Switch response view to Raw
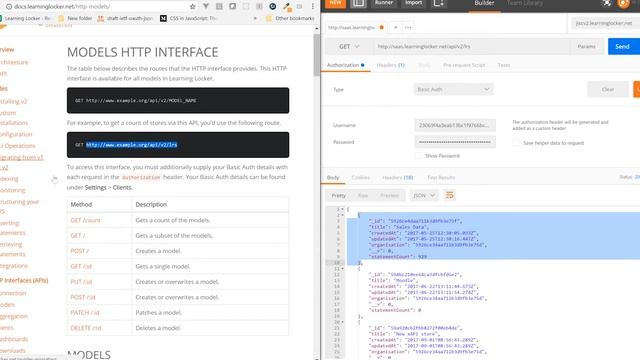The image size is (640, 360). pos(363,196)
